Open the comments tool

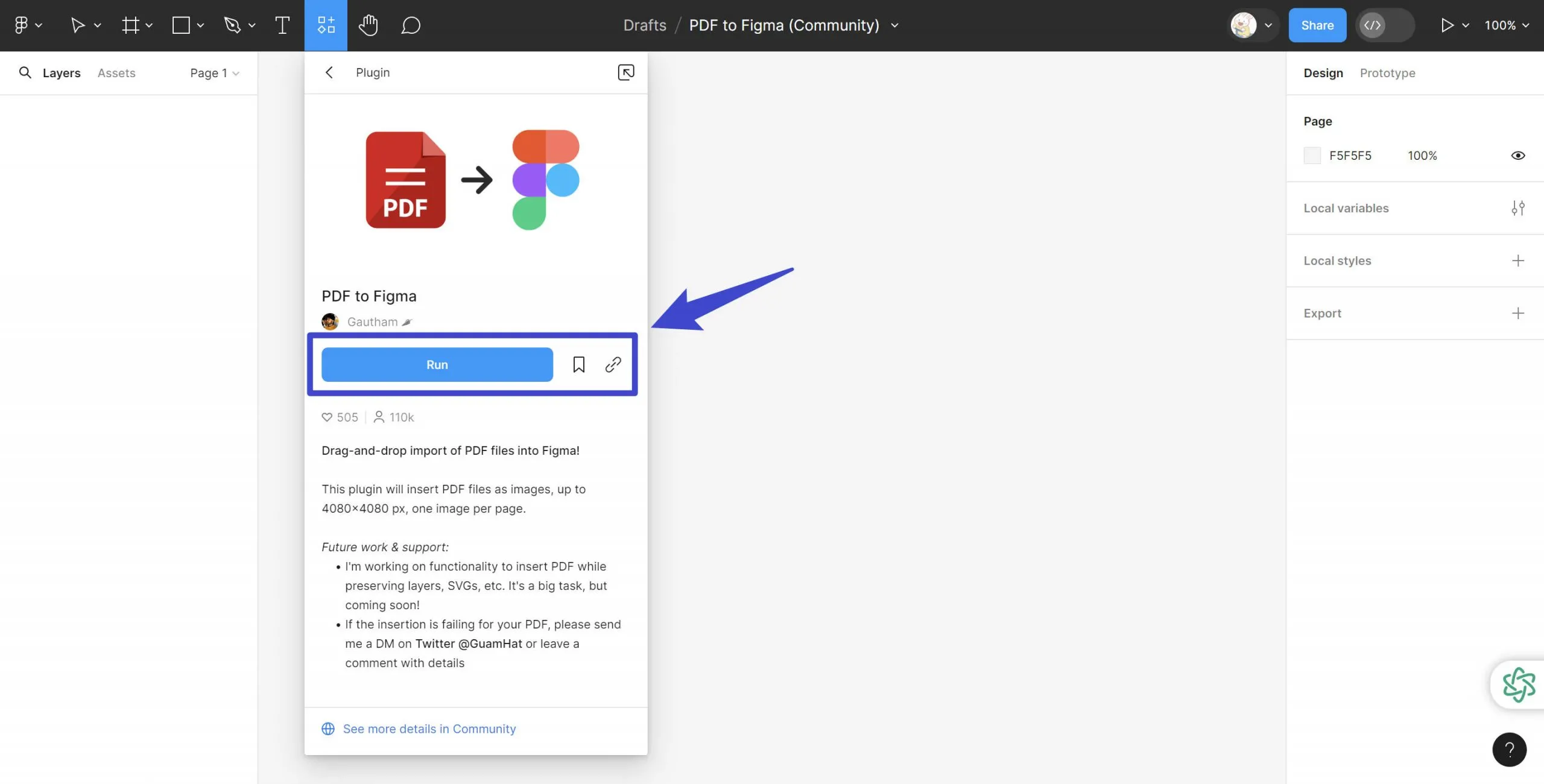[x=410, y=25]
